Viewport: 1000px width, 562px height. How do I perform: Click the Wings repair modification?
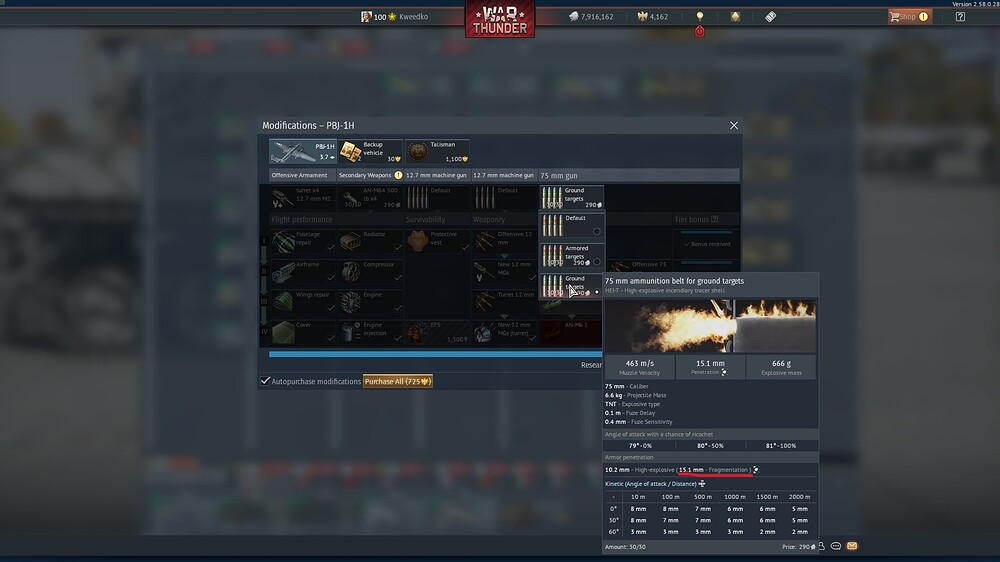click(x=302, y=302)
